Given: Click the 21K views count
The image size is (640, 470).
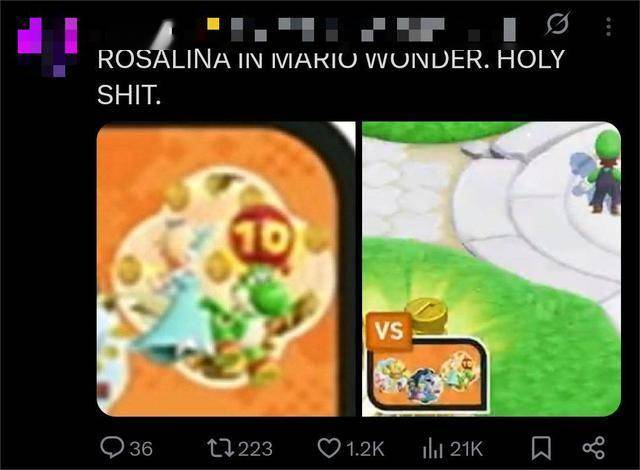Looking at the screenshot, I should (467, 449).
